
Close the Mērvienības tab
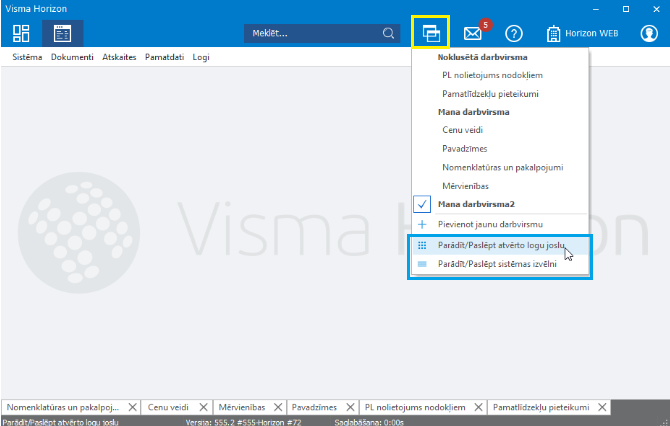(278, 407)
